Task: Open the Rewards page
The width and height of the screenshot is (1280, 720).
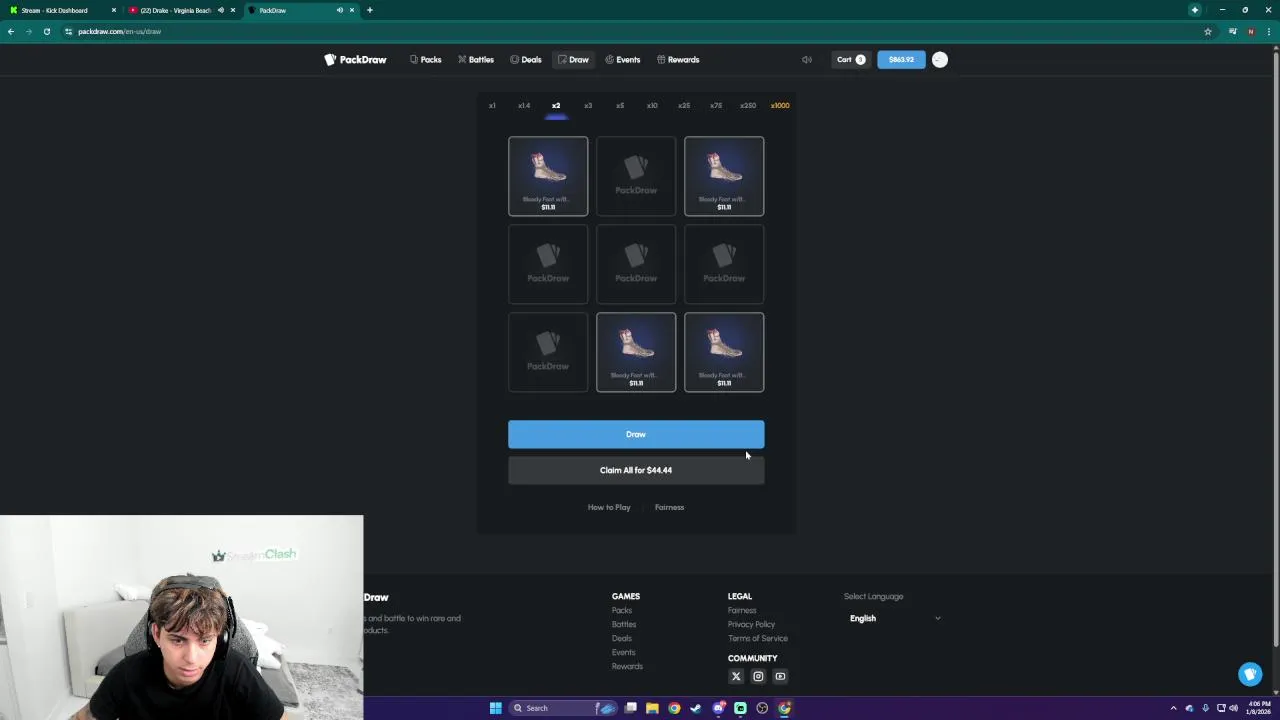Action: pyautogui.click(x=678, y=60)
